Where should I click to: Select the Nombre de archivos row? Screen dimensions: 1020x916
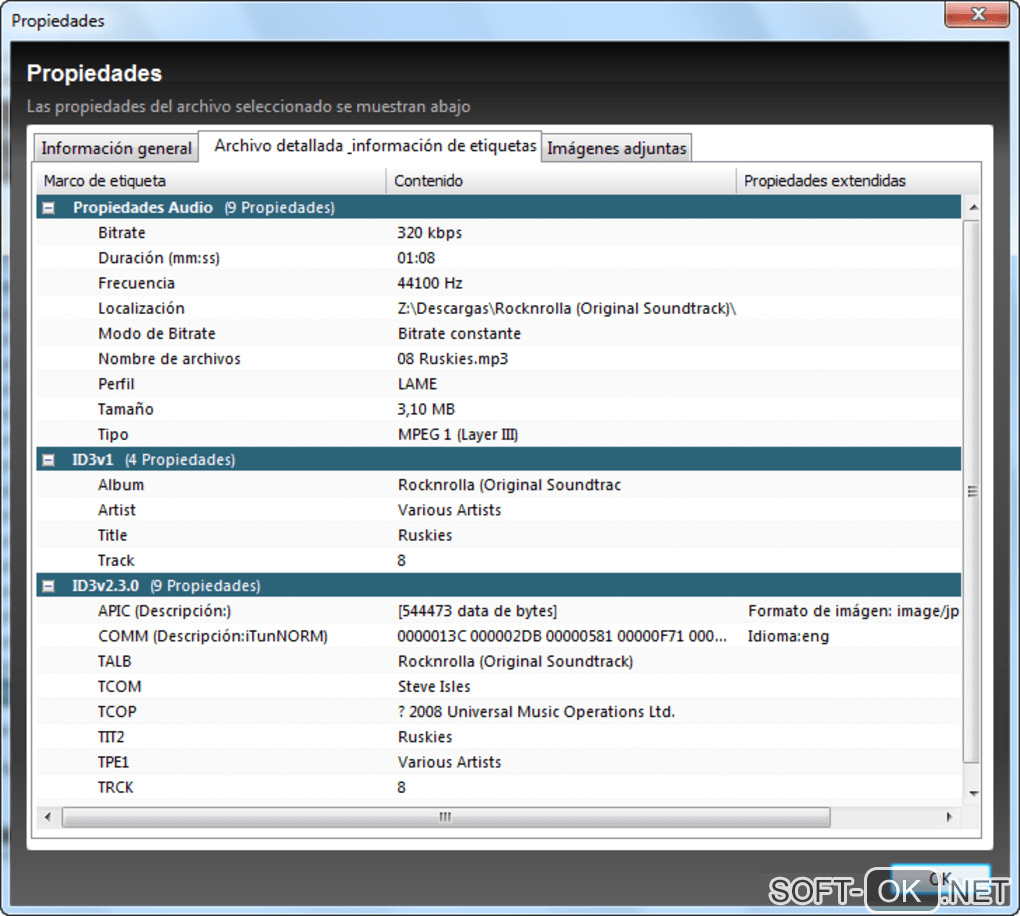498,359
